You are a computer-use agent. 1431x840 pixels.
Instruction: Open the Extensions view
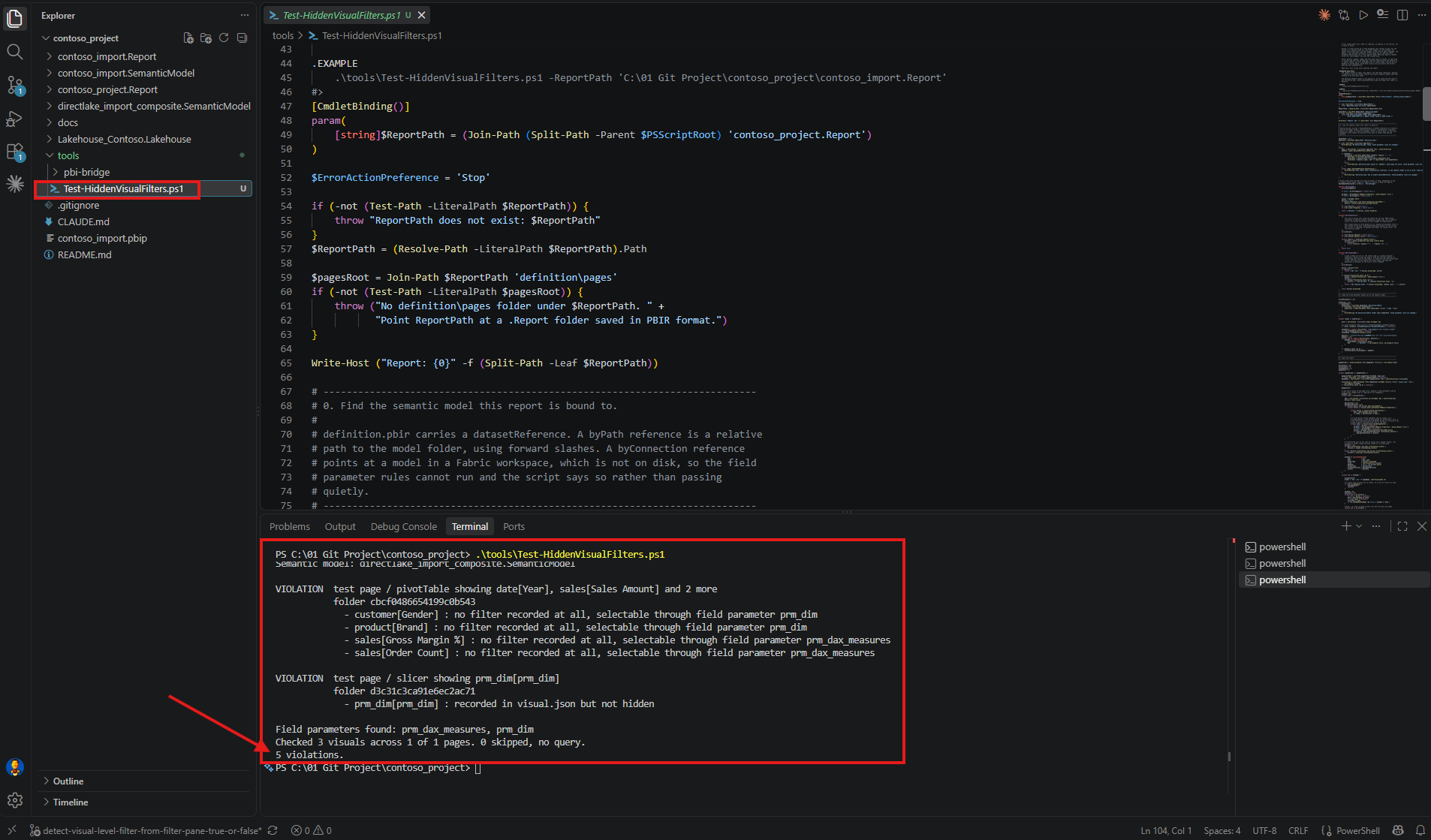click(15, 152)
